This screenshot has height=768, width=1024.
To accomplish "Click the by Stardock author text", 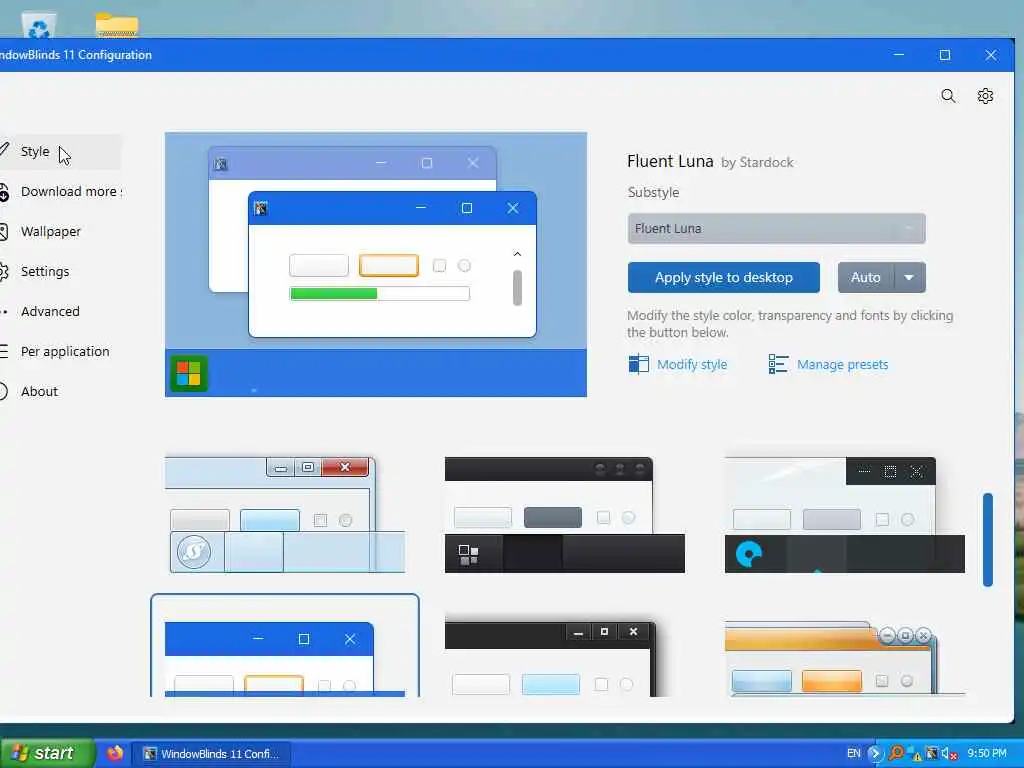I will click(x=757, y=163).
